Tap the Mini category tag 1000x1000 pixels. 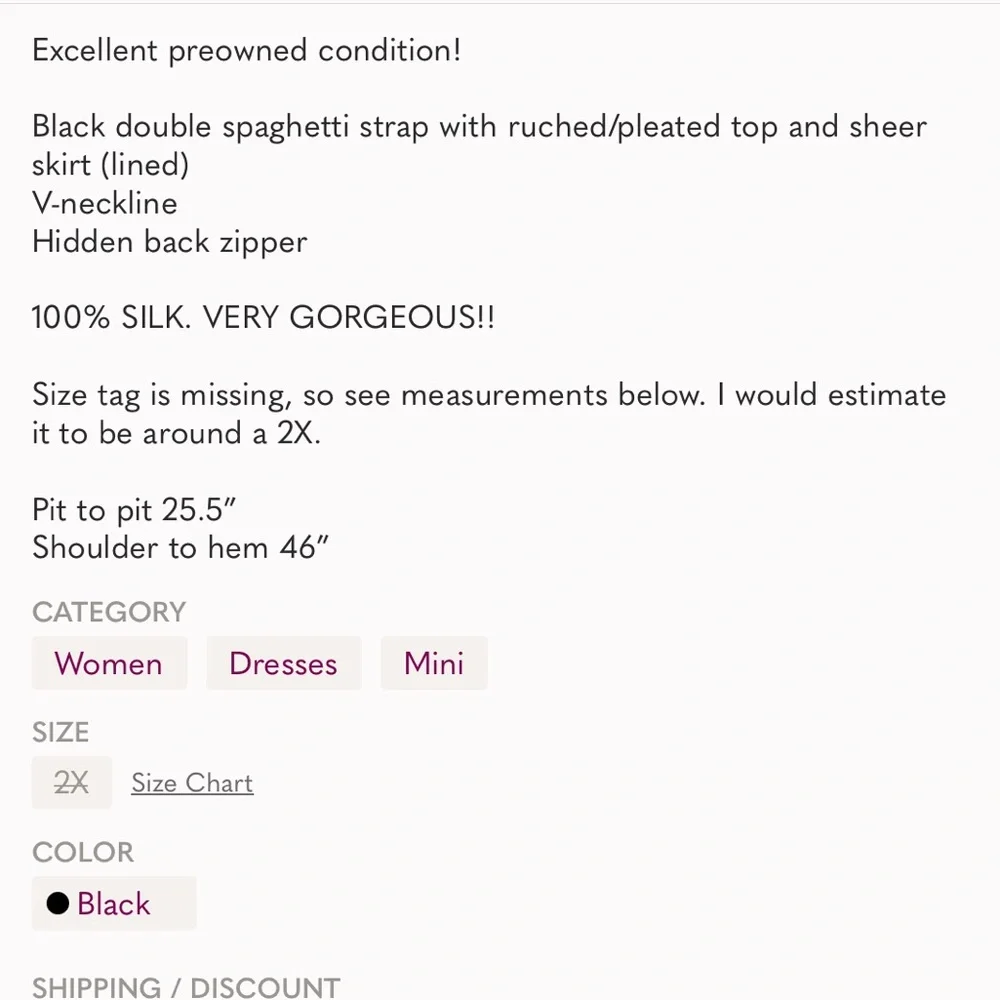[434, 664]
